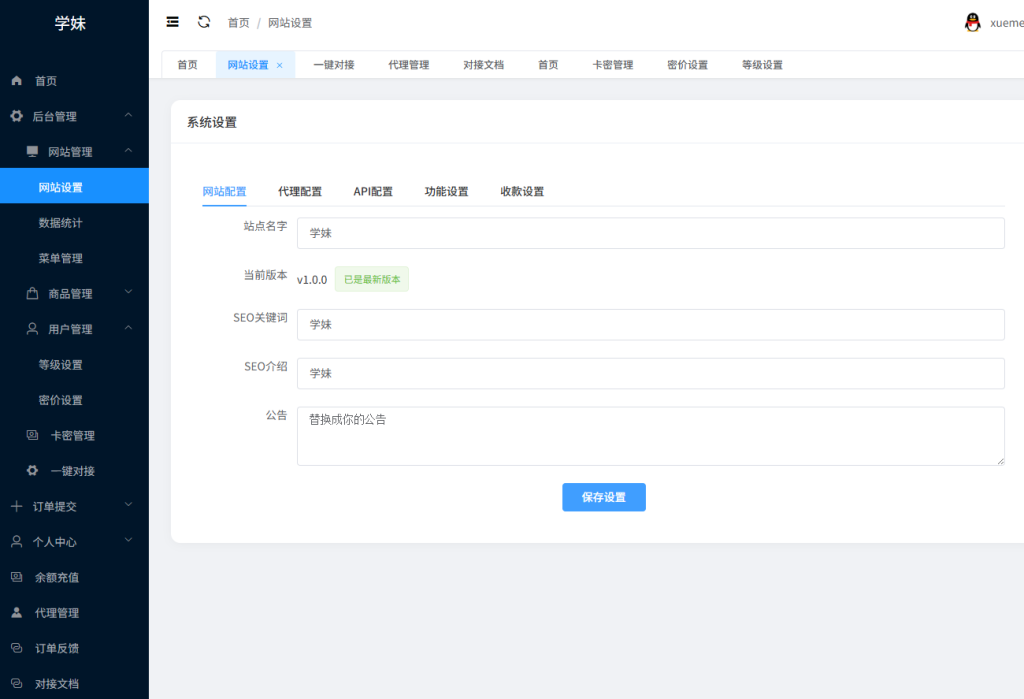The height and width of the screenshot is (699, 1024).
Task: Click the gear icon beside 一键对接
Action: (x=32, y=471)
